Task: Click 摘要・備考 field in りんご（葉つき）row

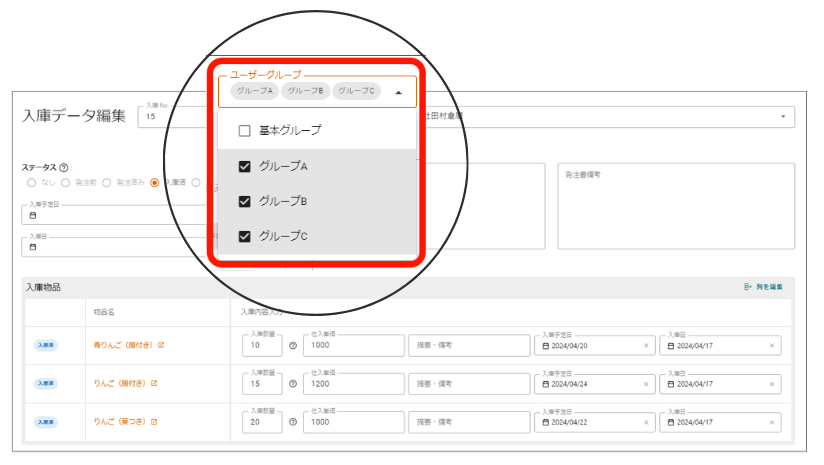Action: pos(469,422)
